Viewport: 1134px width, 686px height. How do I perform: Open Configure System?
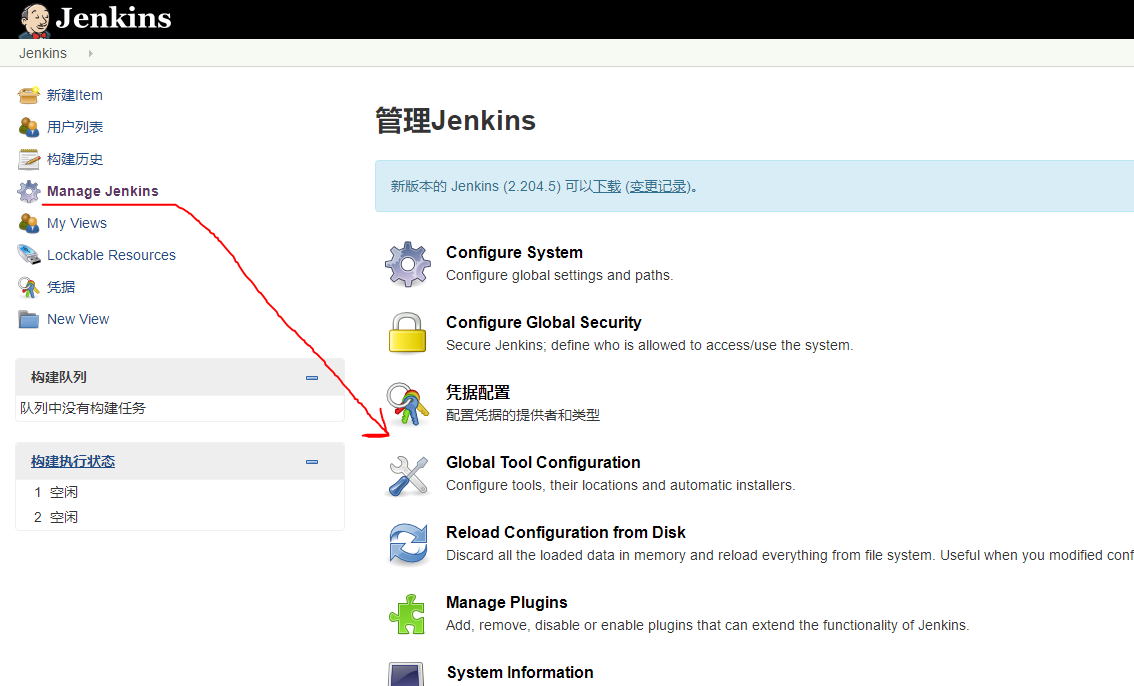514,252
